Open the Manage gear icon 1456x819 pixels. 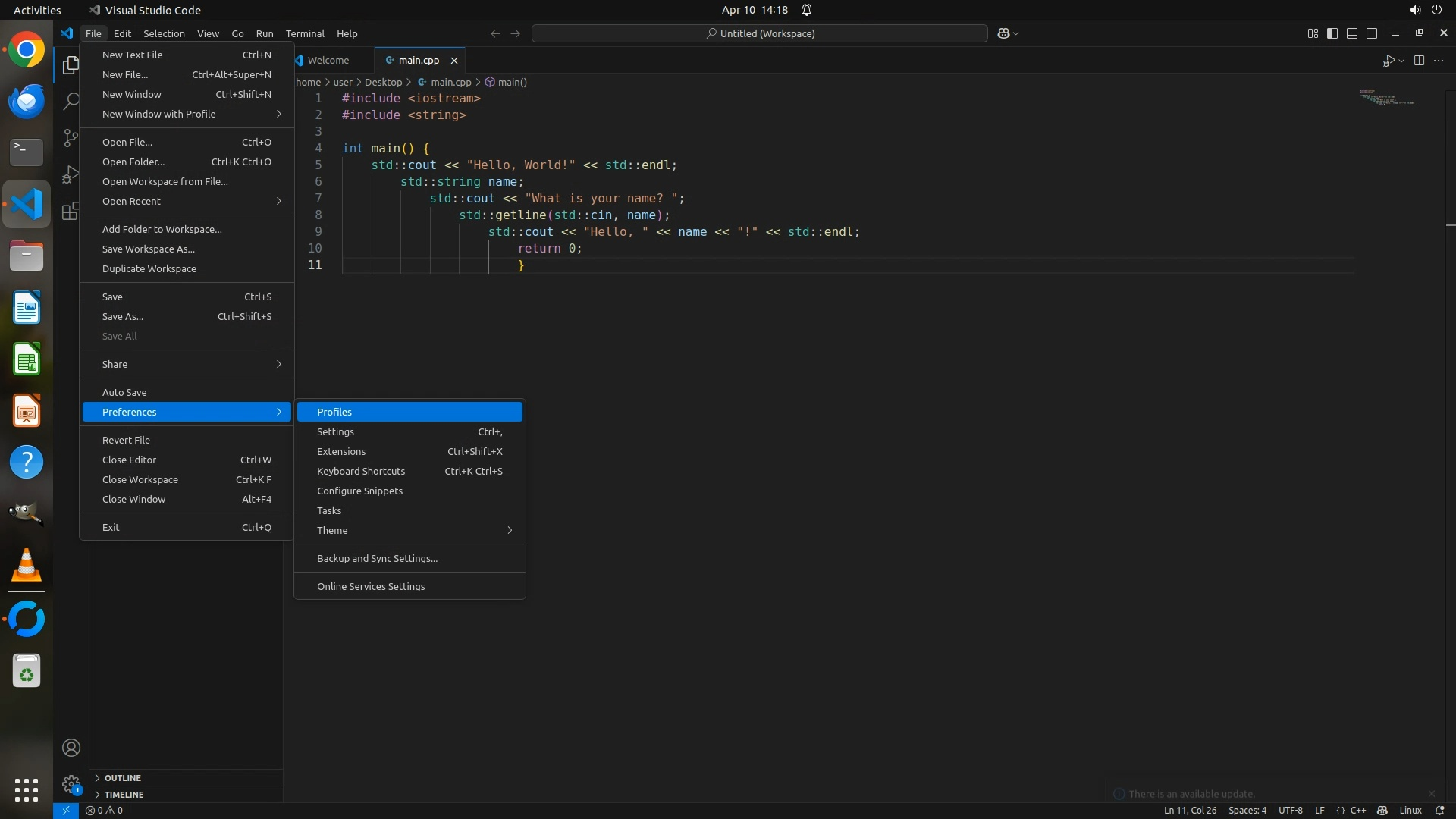click(71, 783)
